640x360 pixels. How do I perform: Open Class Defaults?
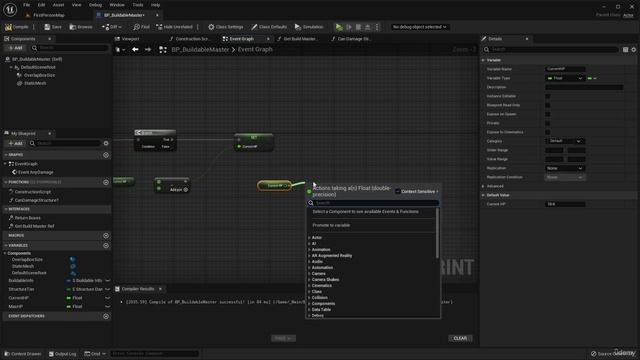[x=269, y=27]
